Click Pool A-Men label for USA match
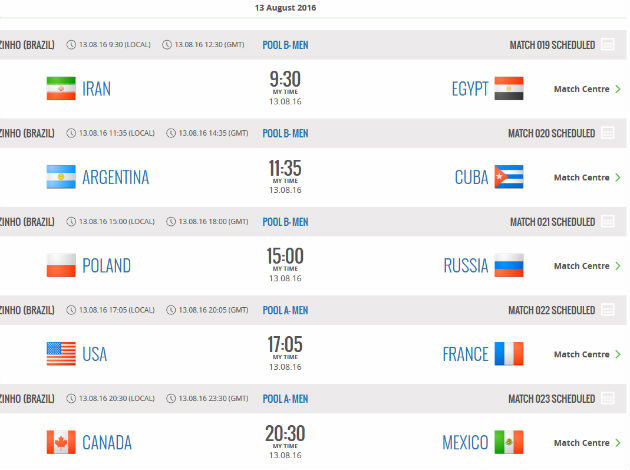This screenshot has height=470, width=630. [285, 310]
